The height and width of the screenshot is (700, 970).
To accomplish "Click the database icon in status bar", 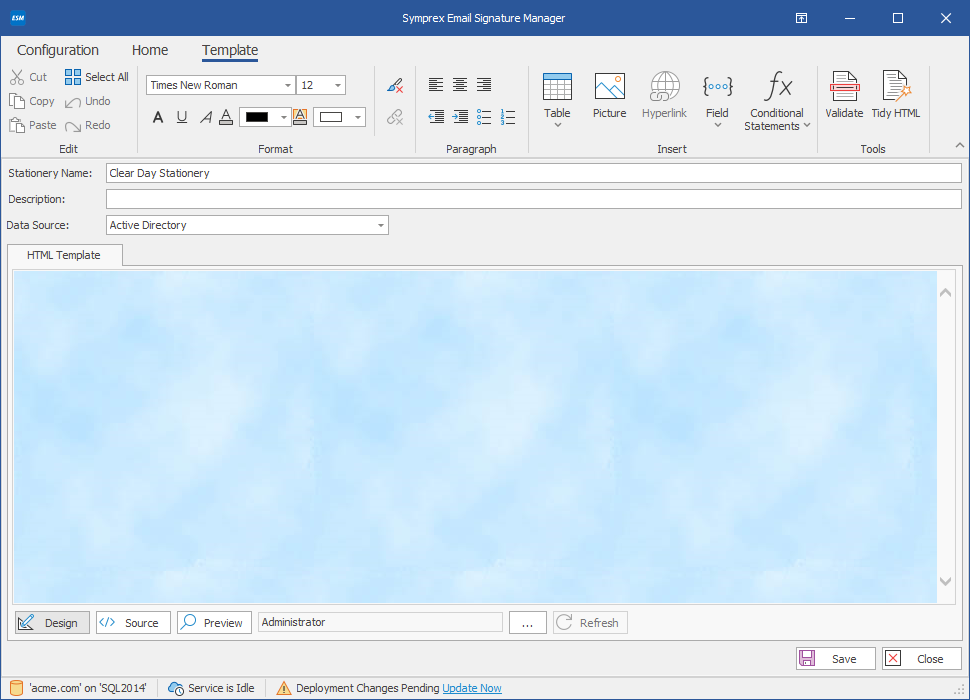I will pyautogui.click(x=17, y=688).
